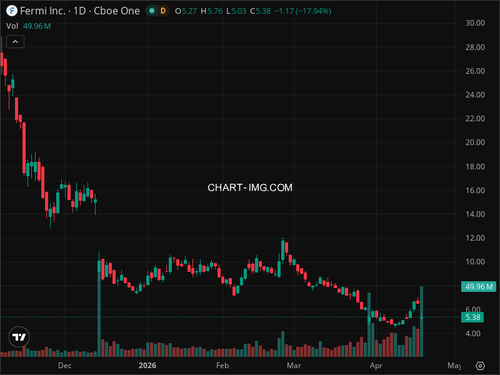Click the Mar time axis label
Image resolution: width=500 pixels, height=375 pixels.
(294, 365)
